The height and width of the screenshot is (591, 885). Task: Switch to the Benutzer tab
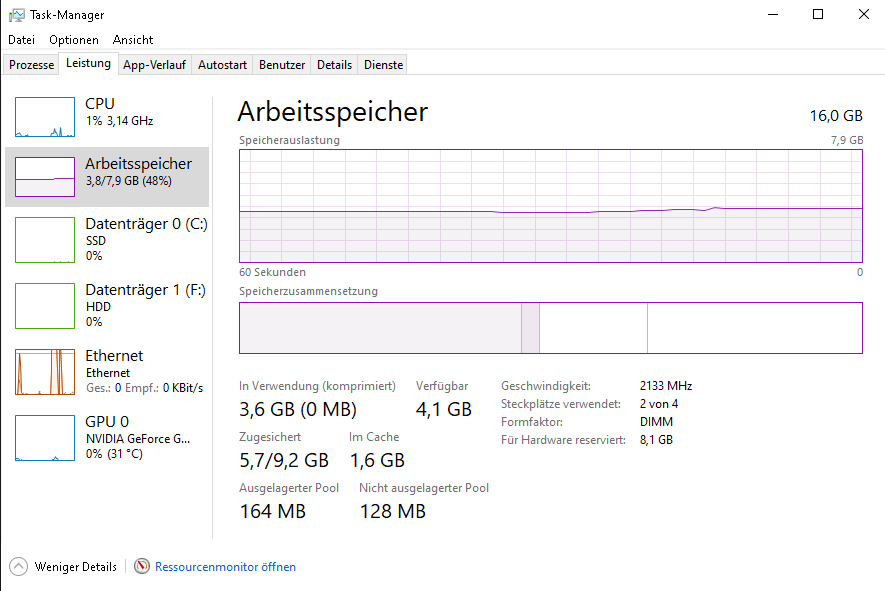[282, 65]
